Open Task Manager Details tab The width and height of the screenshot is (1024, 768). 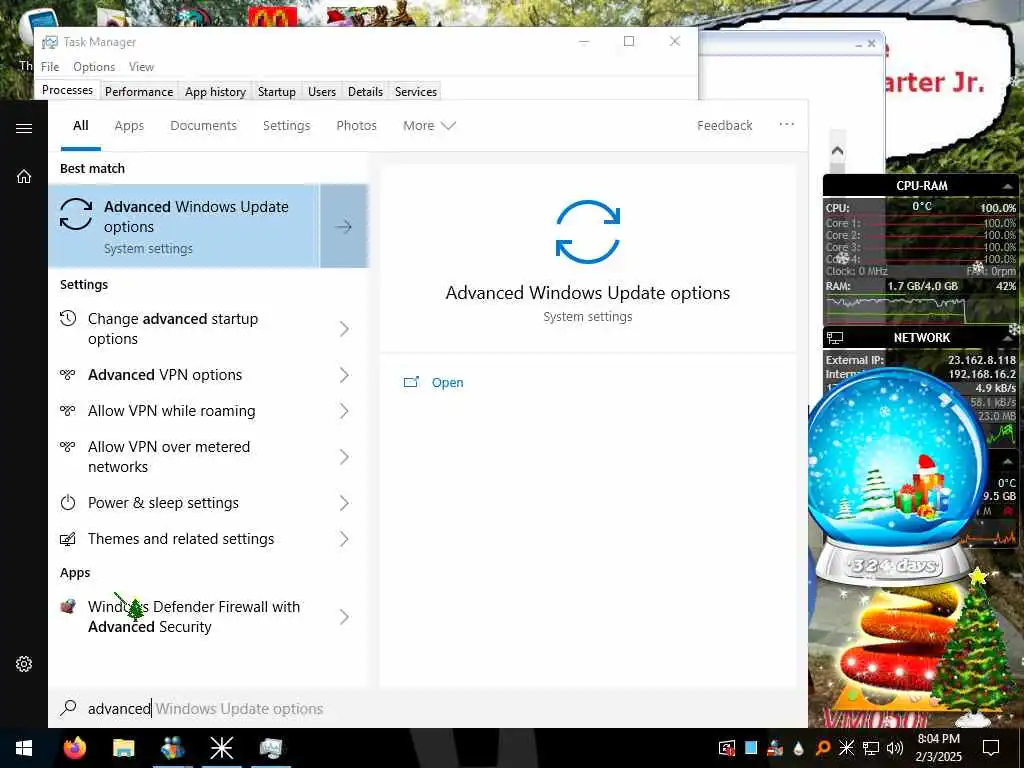click(365, 91)
